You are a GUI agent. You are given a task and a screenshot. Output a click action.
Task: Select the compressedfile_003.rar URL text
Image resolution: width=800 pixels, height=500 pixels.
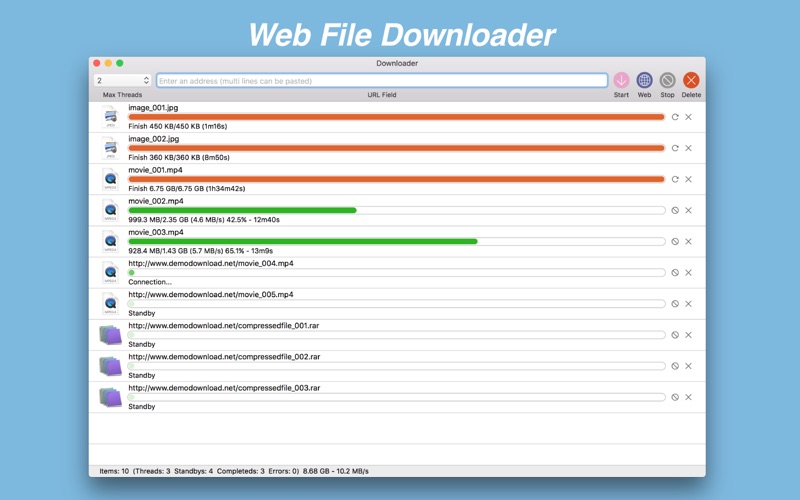[x=224, y=388]
